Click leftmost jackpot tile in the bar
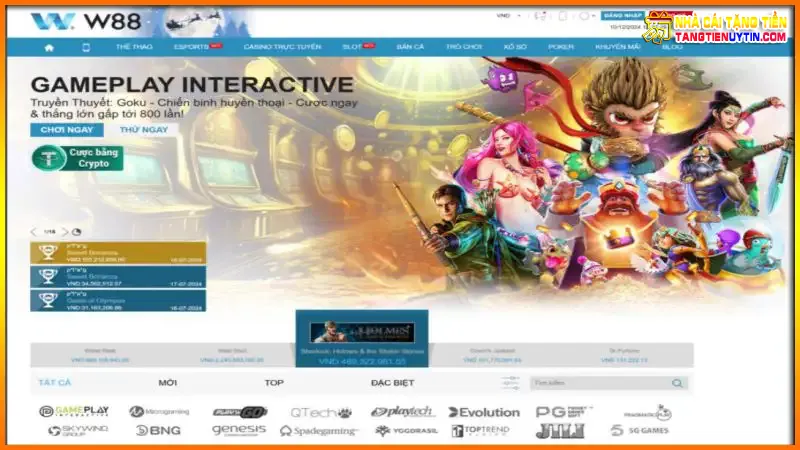800x450 pixels. 100,355
